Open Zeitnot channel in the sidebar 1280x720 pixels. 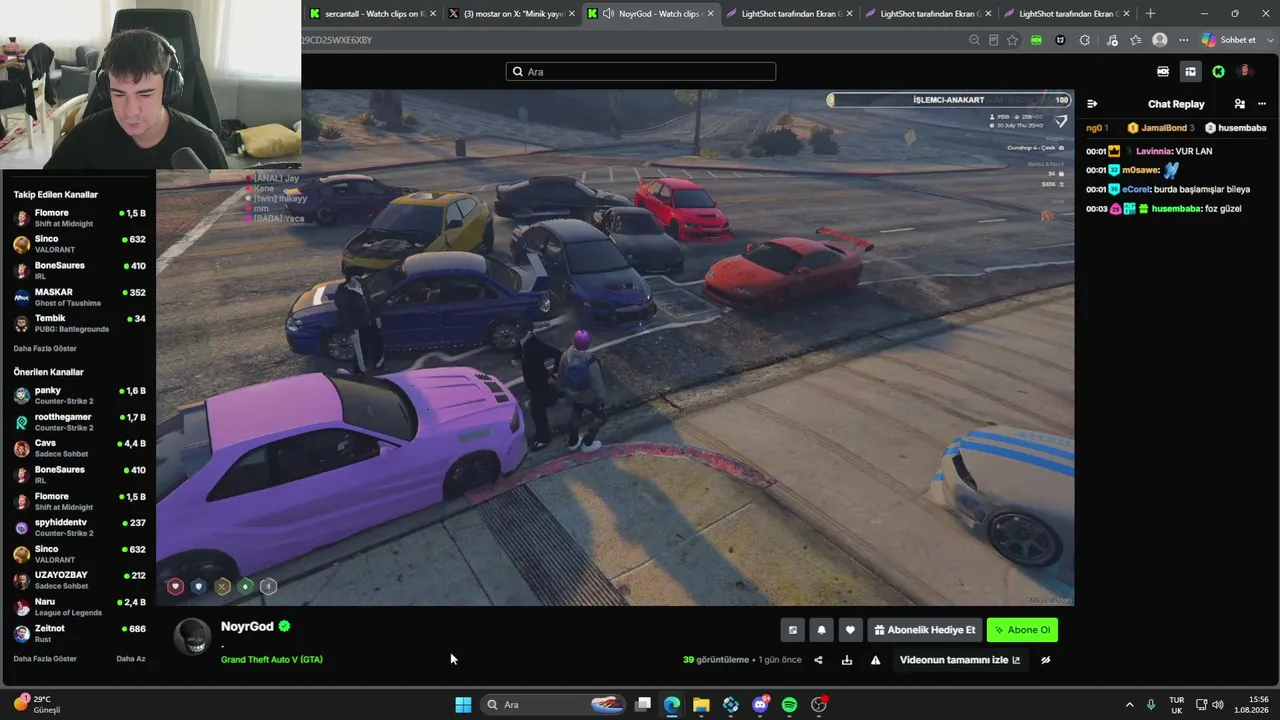(x=80, y=633)
